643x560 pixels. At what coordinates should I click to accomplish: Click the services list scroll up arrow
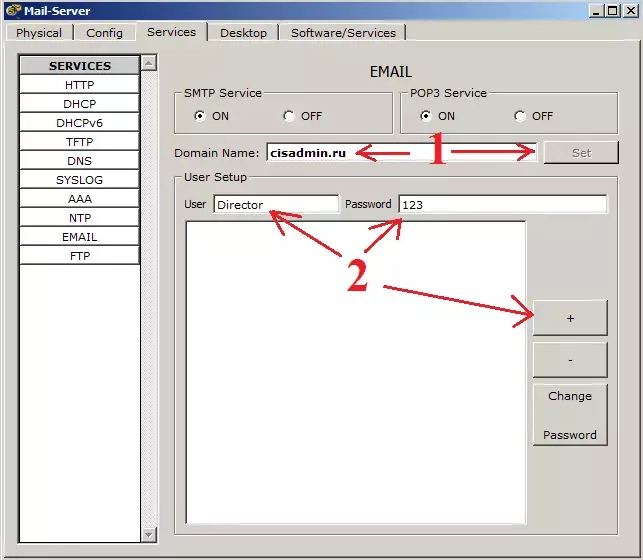[x=148, y=63]
